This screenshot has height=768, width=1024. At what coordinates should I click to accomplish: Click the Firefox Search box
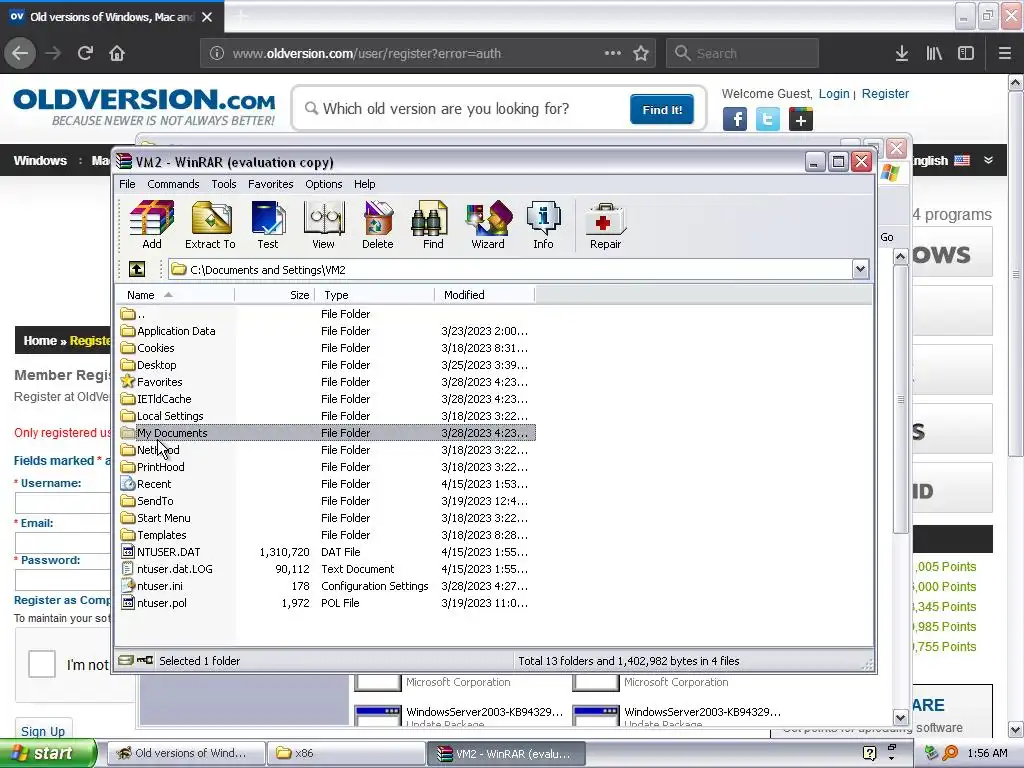[742, 53]
